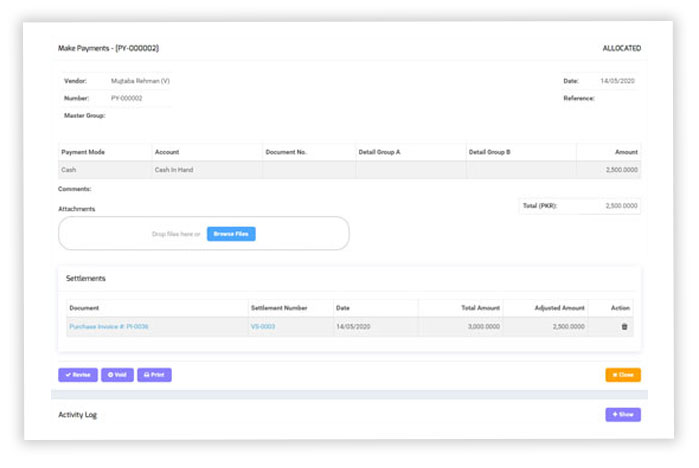The image size is (699, 468).
Task: Click the Total (PKR) value
Action: click(x=621, y=206)
